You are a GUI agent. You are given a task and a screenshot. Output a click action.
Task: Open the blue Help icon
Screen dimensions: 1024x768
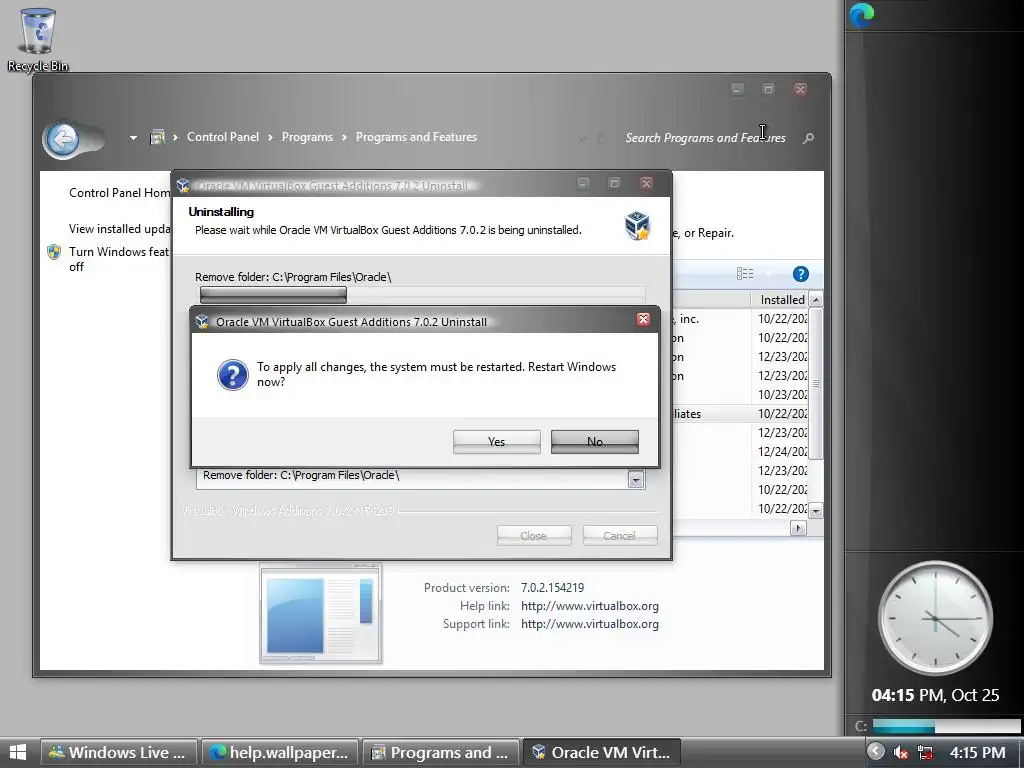click(801, 274)
